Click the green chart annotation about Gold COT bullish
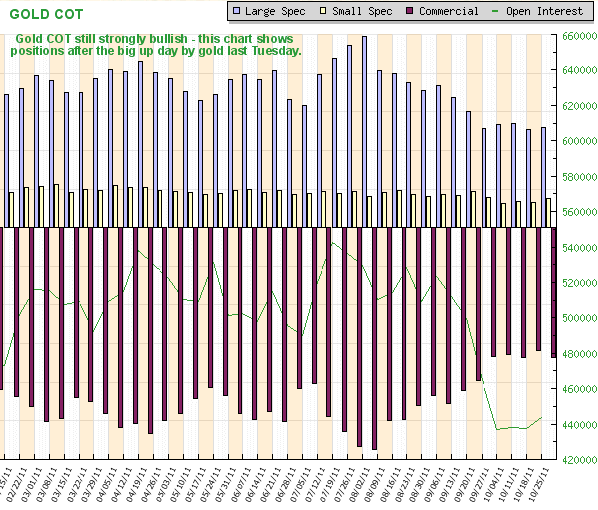 [156, 45]
